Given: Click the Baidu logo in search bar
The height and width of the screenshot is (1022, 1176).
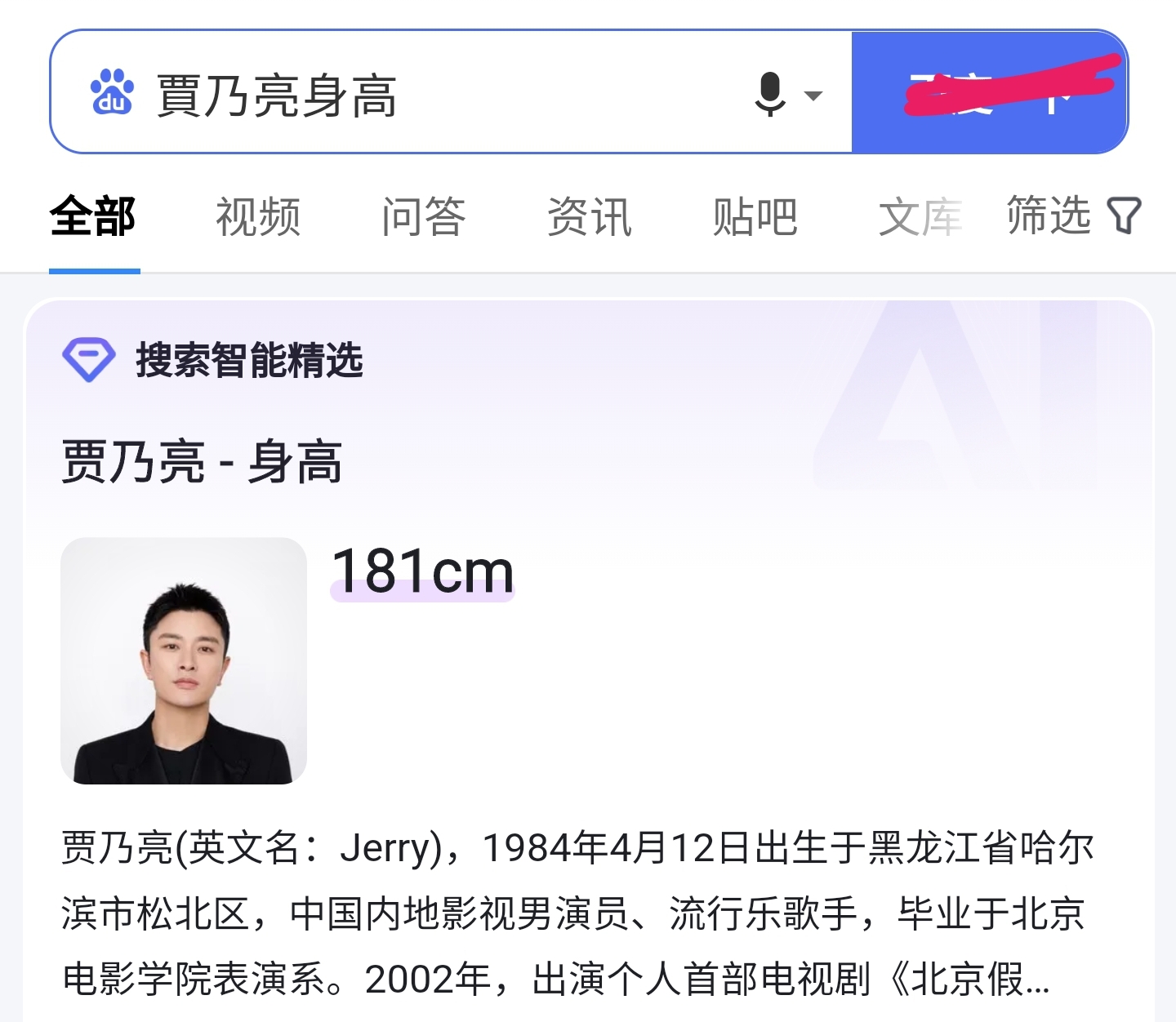Looking at the screenshot, I should coord(114,92).
